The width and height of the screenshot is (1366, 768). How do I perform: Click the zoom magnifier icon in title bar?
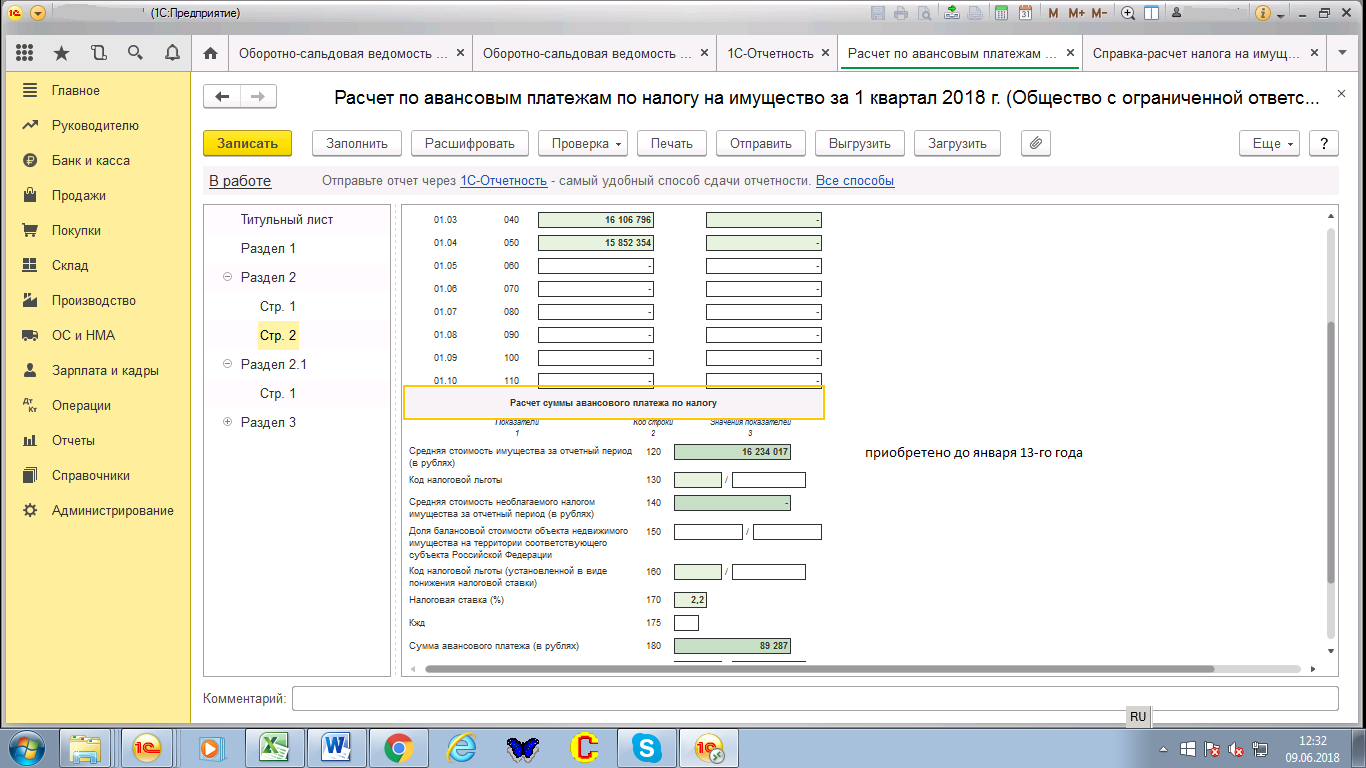1128,14
